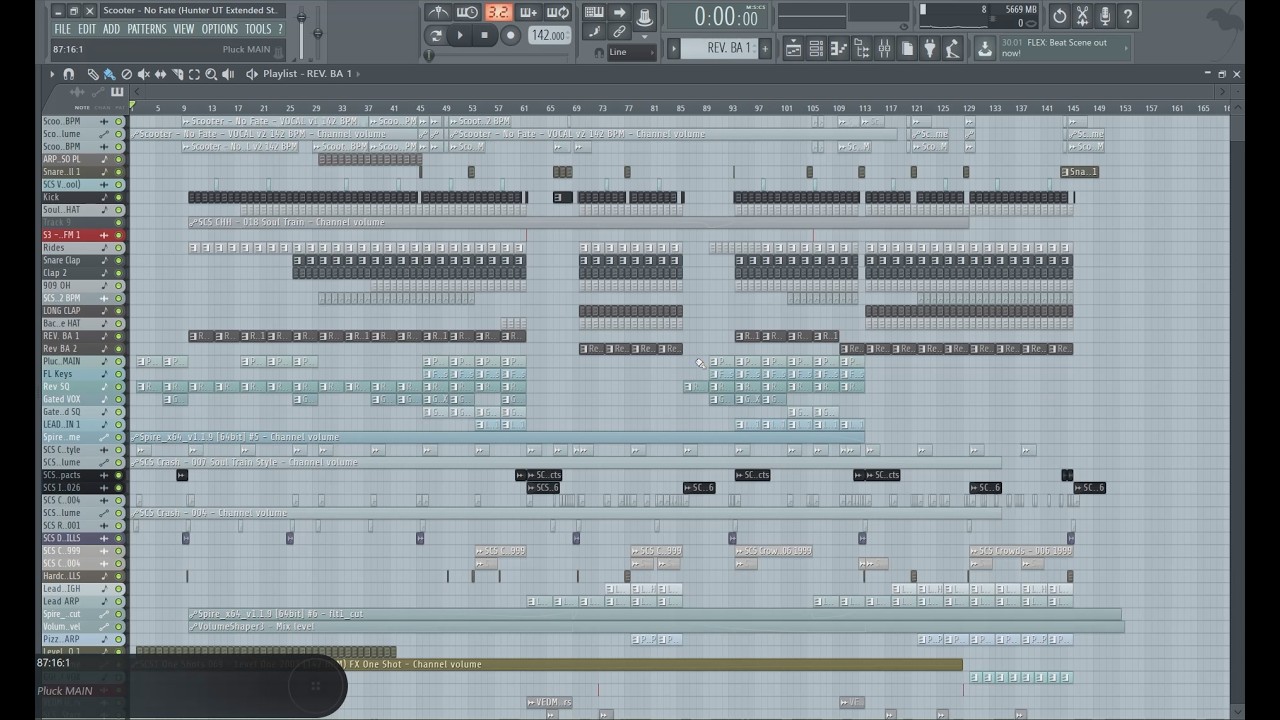The height and width of the screenshot is (720, 1280).
Task: Open the PATTERNS menu
Action: (147, 29)
